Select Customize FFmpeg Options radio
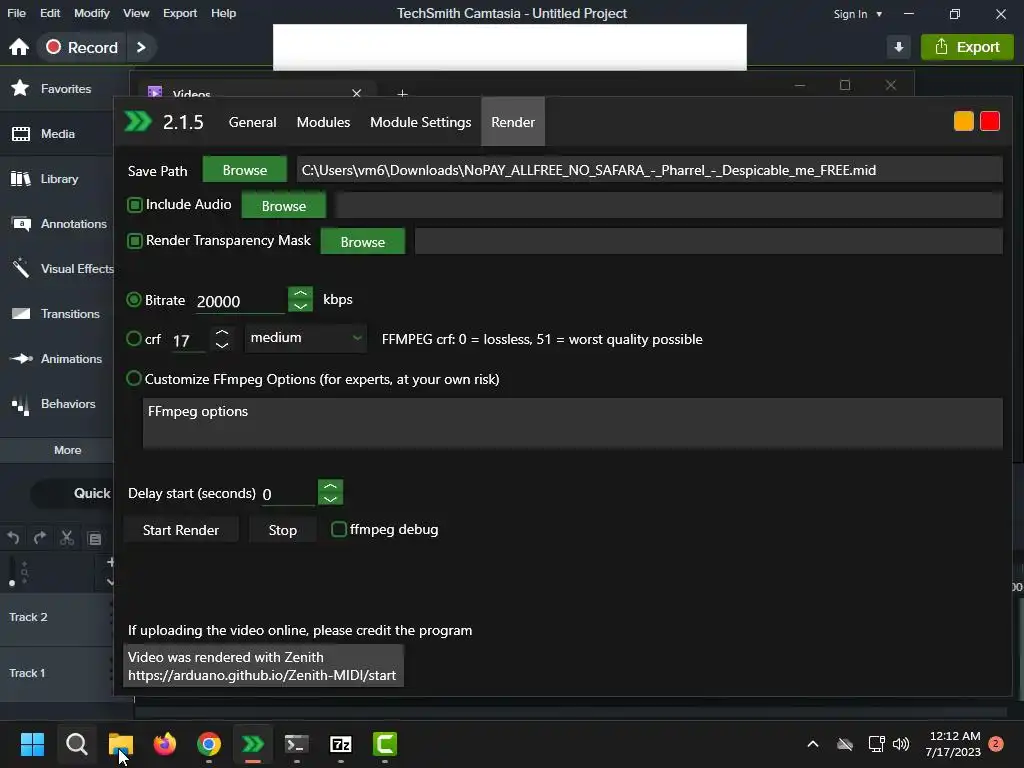This screenshot has width=1024, height=768. [134, 378]
